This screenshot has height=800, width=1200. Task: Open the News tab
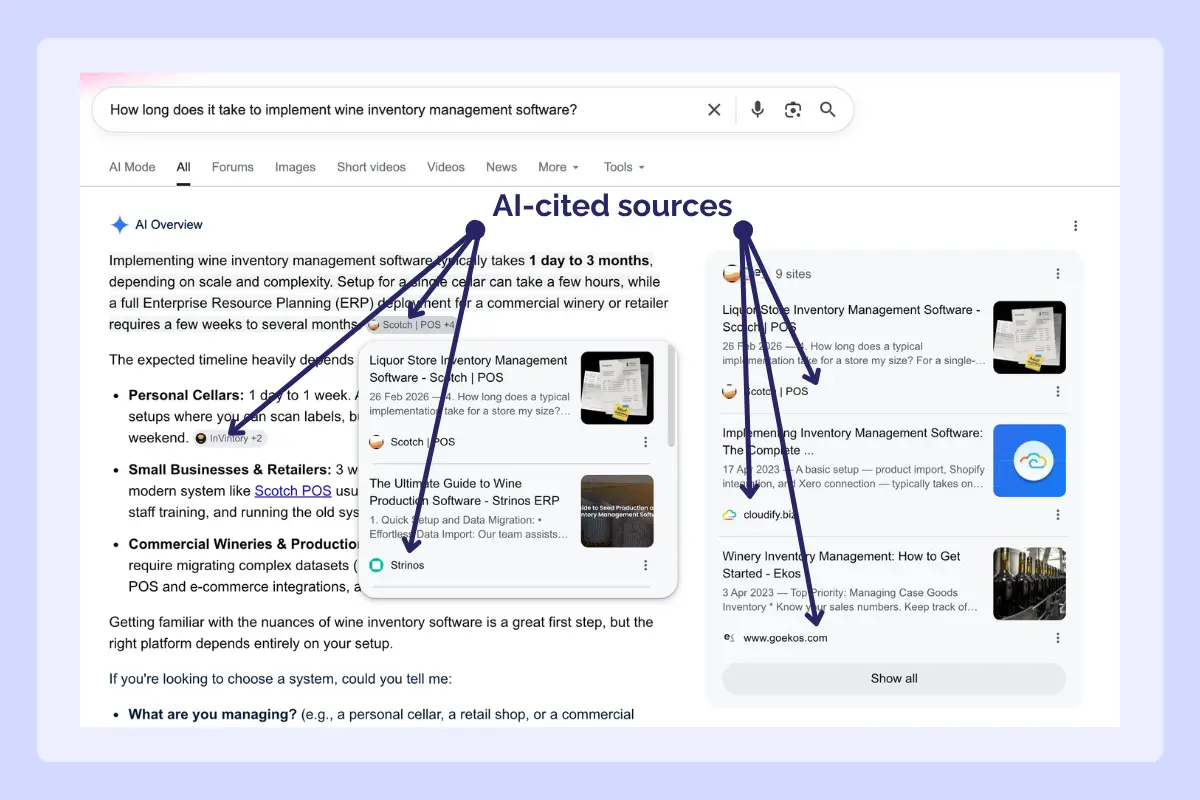tap(501, 167)
